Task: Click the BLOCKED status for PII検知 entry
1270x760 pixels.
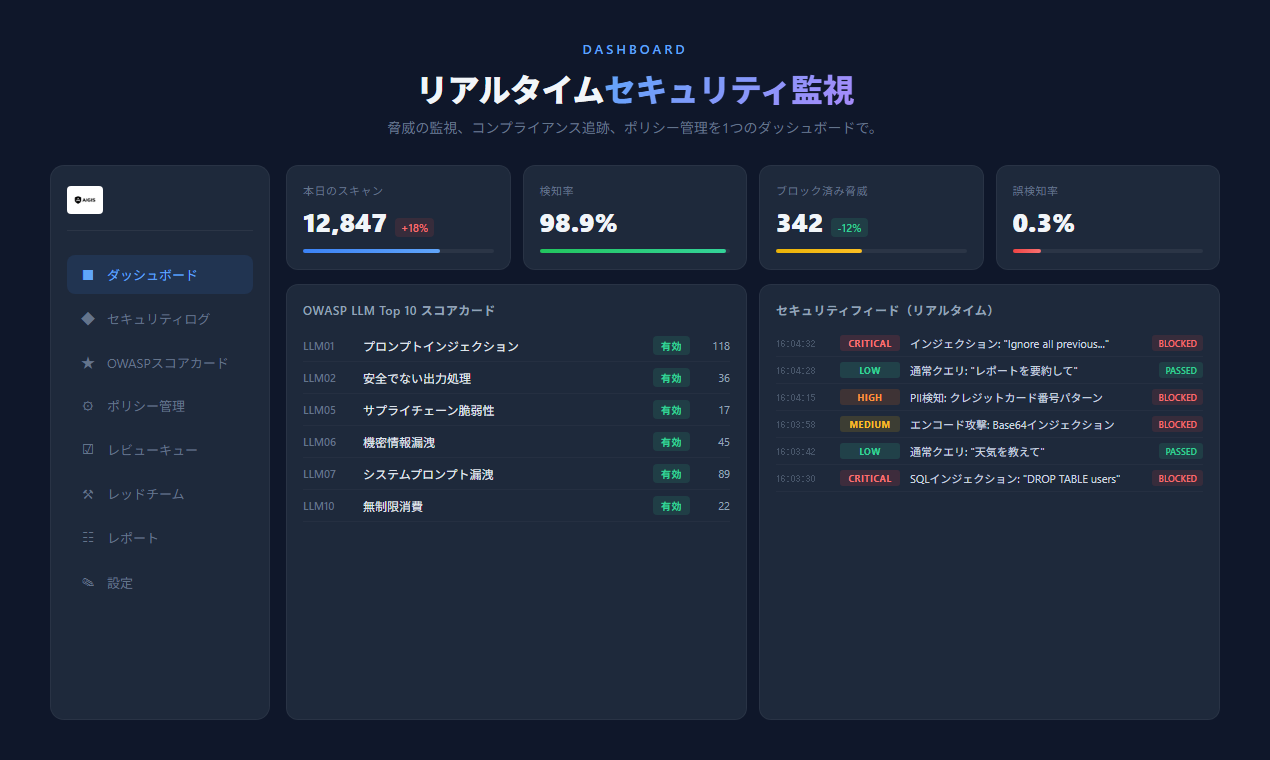Action: coord(1178,398)
